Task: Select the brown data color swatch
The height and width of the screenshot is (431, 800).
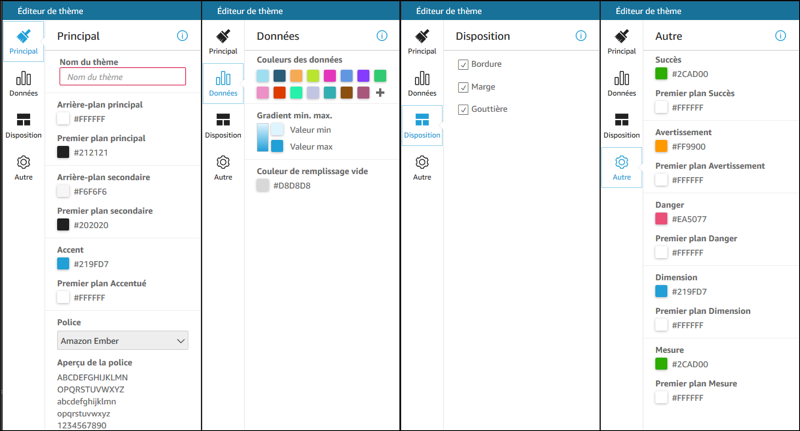Action: (346, 93)
